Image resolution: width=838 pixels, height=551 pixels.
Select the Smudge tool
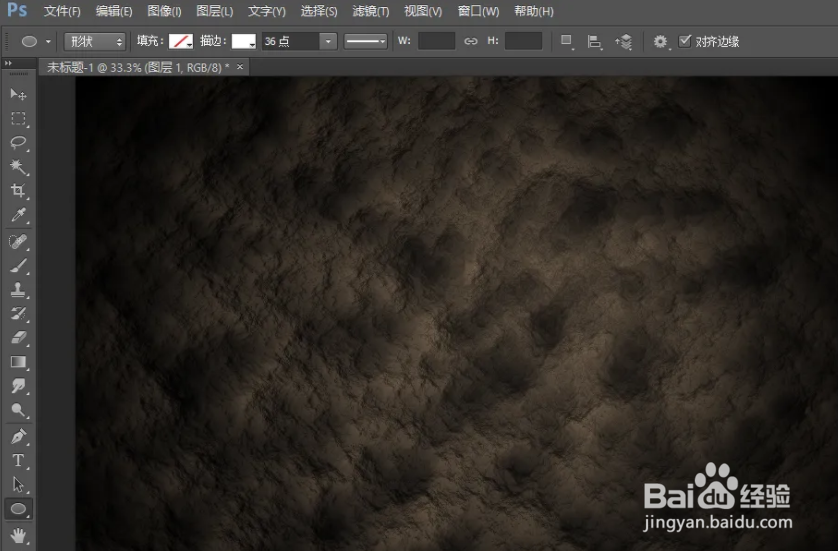[x=18, y=386]
